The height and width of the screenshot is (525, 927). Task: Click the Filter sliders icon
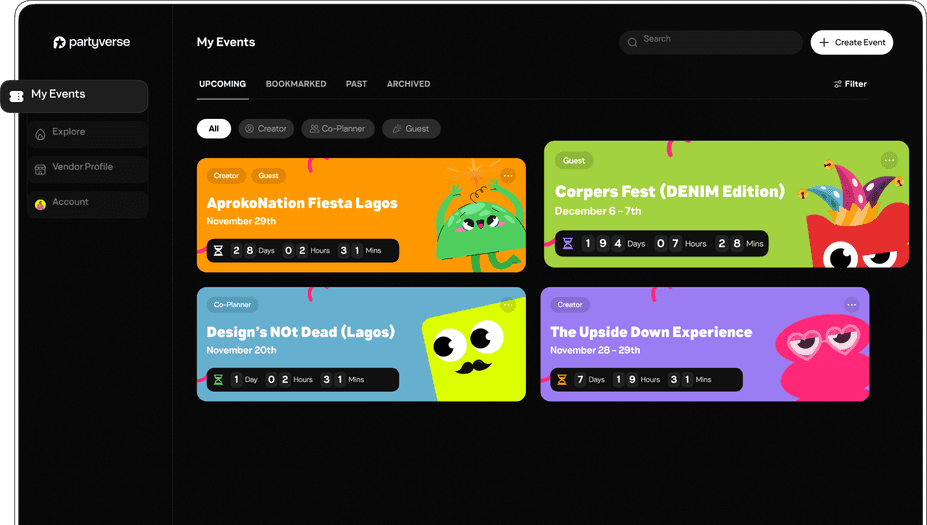[837, 85]
